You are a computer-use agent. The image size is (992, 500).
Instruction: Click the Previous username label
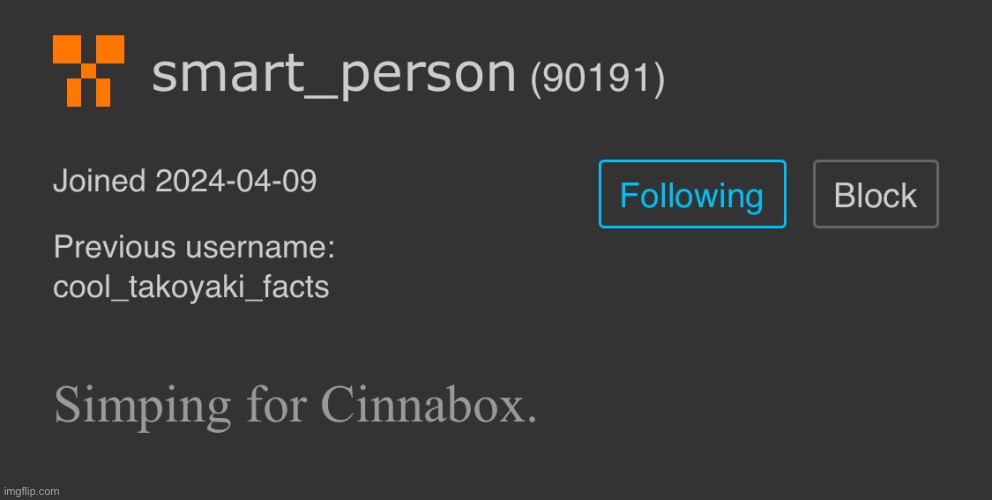pyautogui.click(x=194, y=247)
